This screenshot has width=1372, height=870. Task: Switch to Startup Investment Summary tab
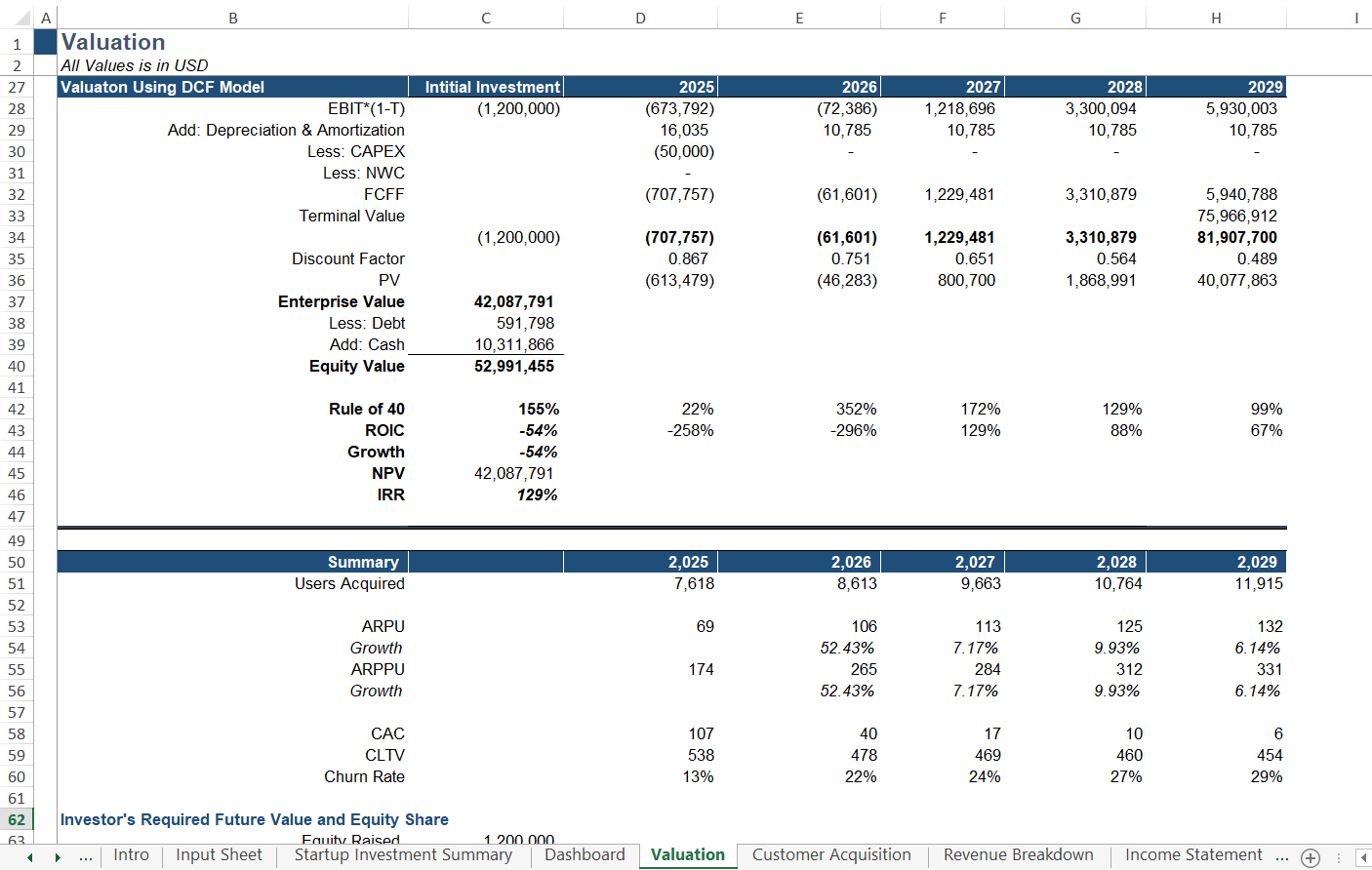(x=403, y=855)
